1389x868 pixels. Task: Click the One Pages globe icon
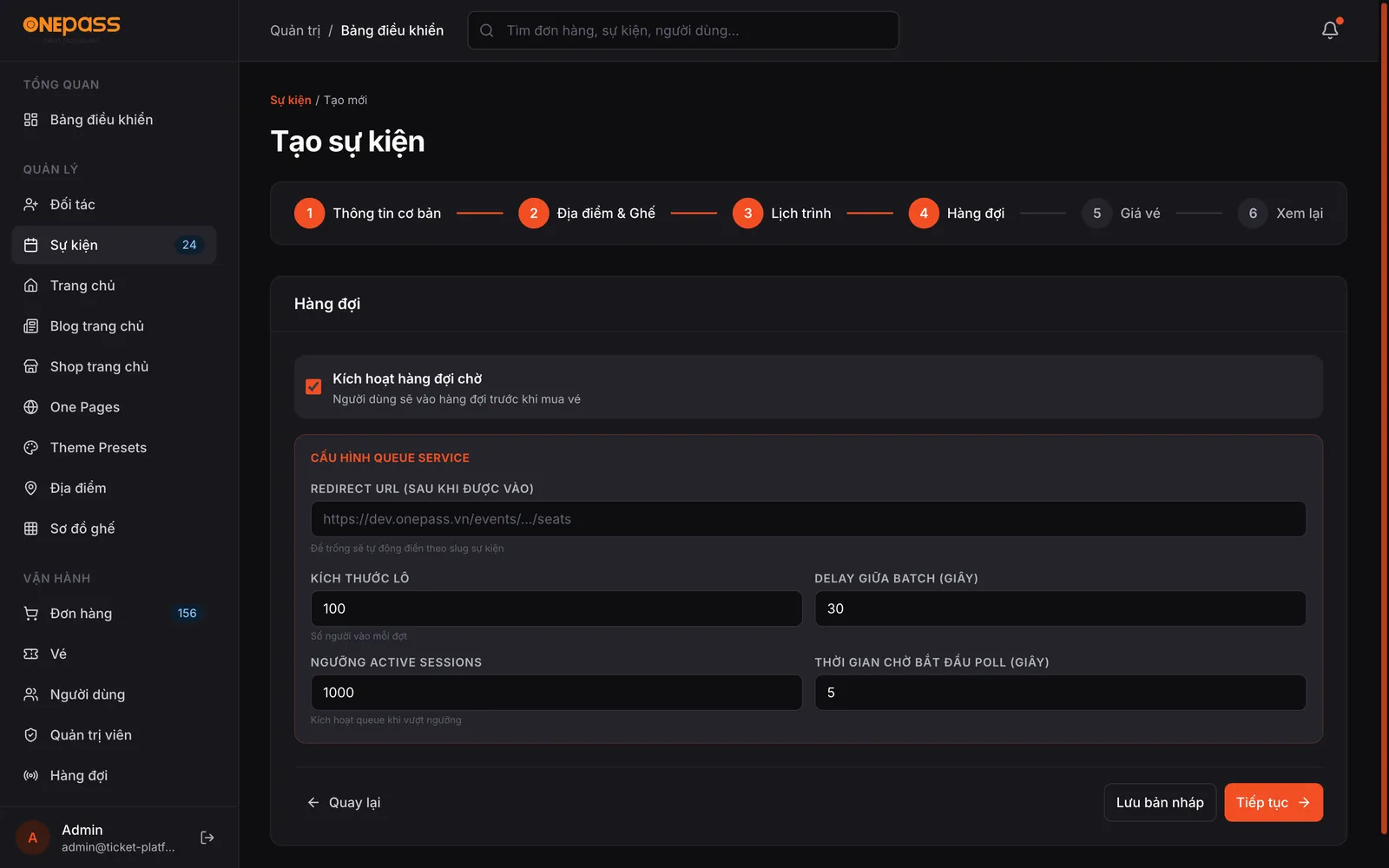point(30,407)
